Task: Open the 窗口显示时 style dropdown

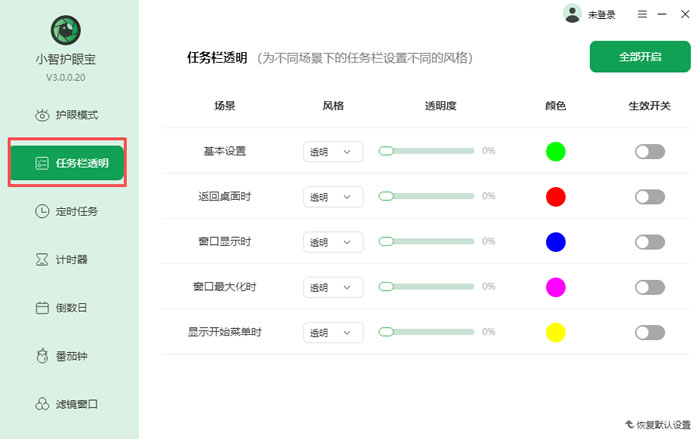Action: 333,242
